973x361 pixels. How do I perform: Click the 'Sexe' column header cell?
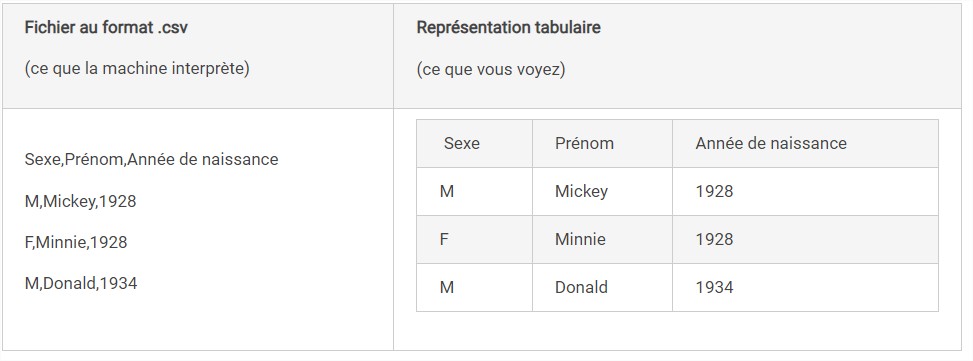click(475, 144)
